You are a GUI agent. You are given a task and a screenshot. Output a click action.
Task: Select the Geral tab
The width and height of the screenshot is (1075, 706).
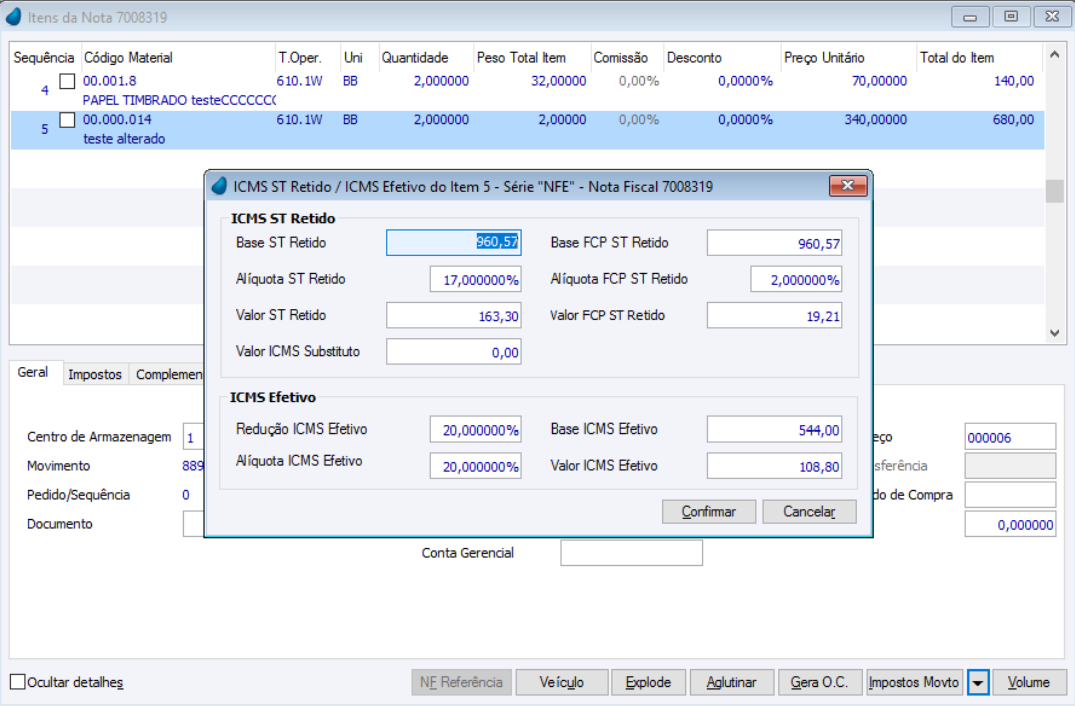click(x=33, y=372)
